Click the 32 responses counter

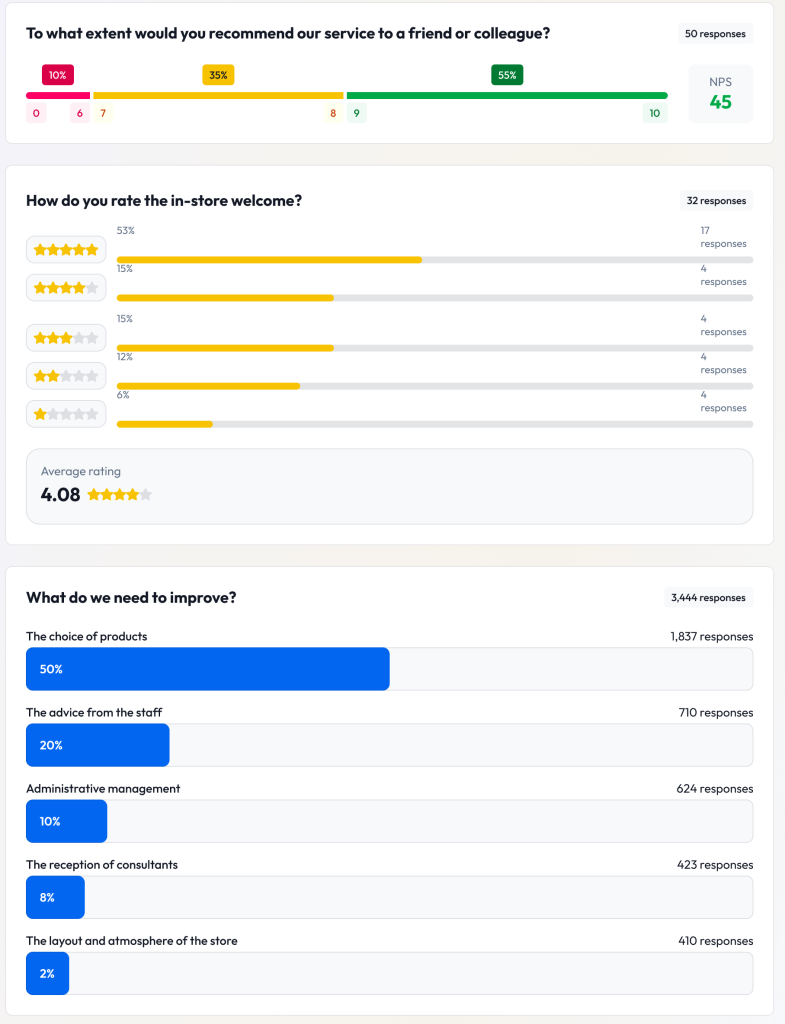(716, 200)
